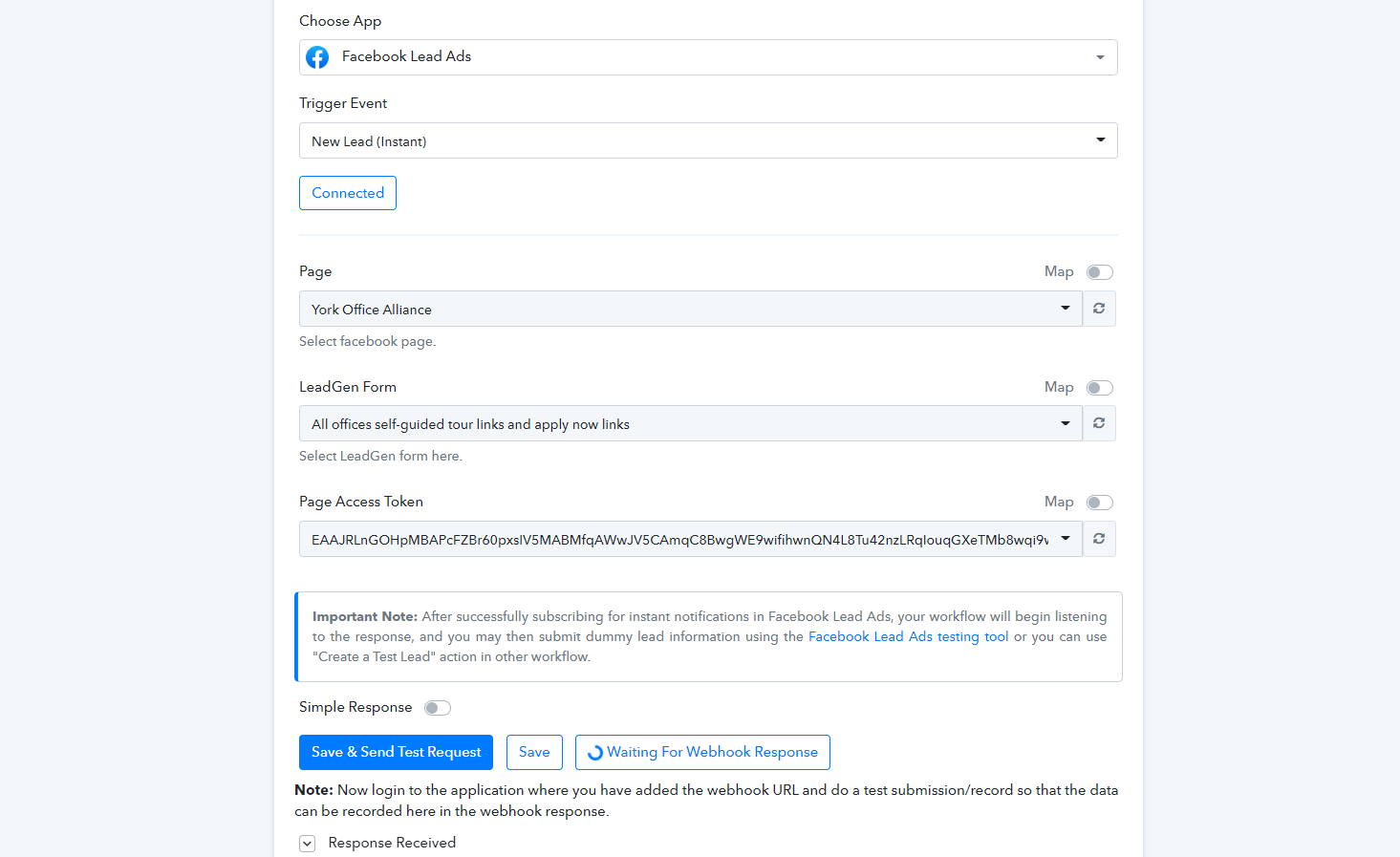Enable the Map toggle for LeadGen Form

click(x=1100, y=388)
